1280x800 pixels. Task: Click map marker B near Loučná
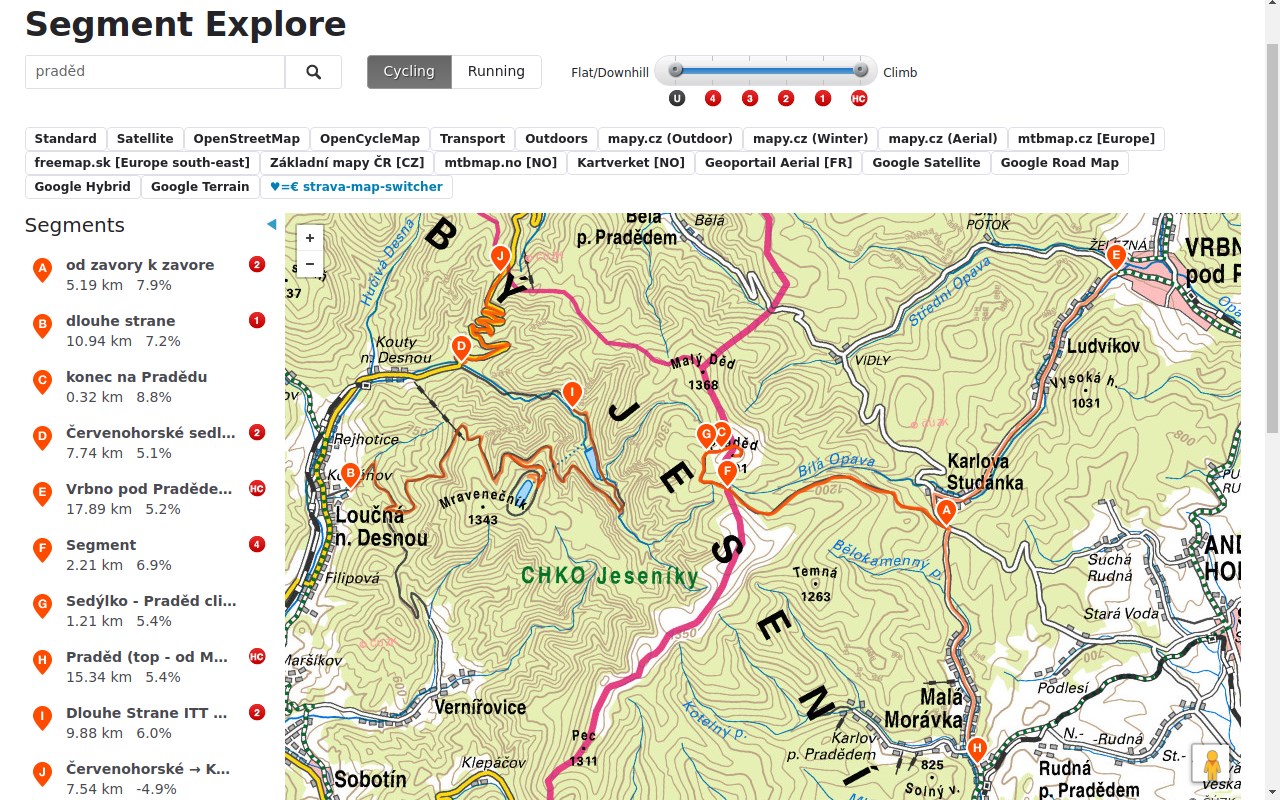click(350, 475)
